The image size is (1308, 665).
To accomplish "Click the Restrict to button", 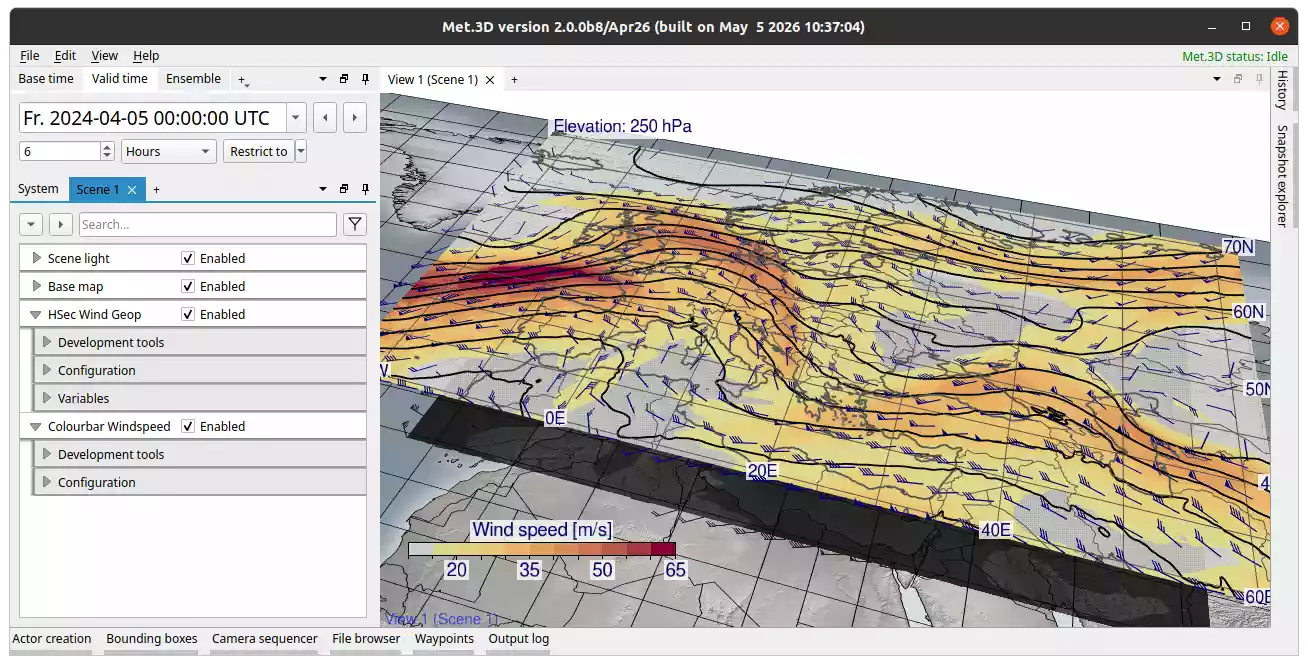I will point(259,152).
